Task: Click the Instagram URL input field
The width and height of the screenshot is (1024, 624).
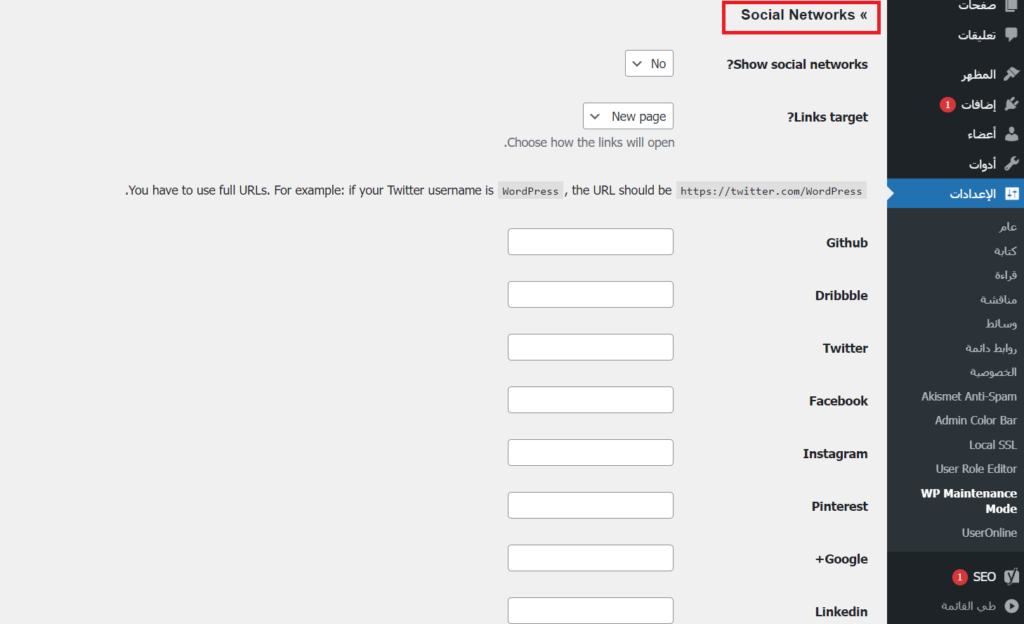Action: coord(590,452)
